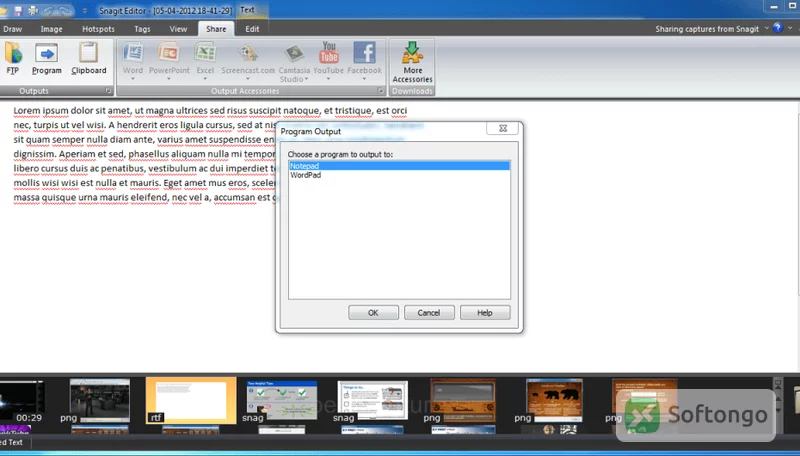Open the blue help question icon
The height and width of the screenshot is (456, 800).
(x=778, y=28)
